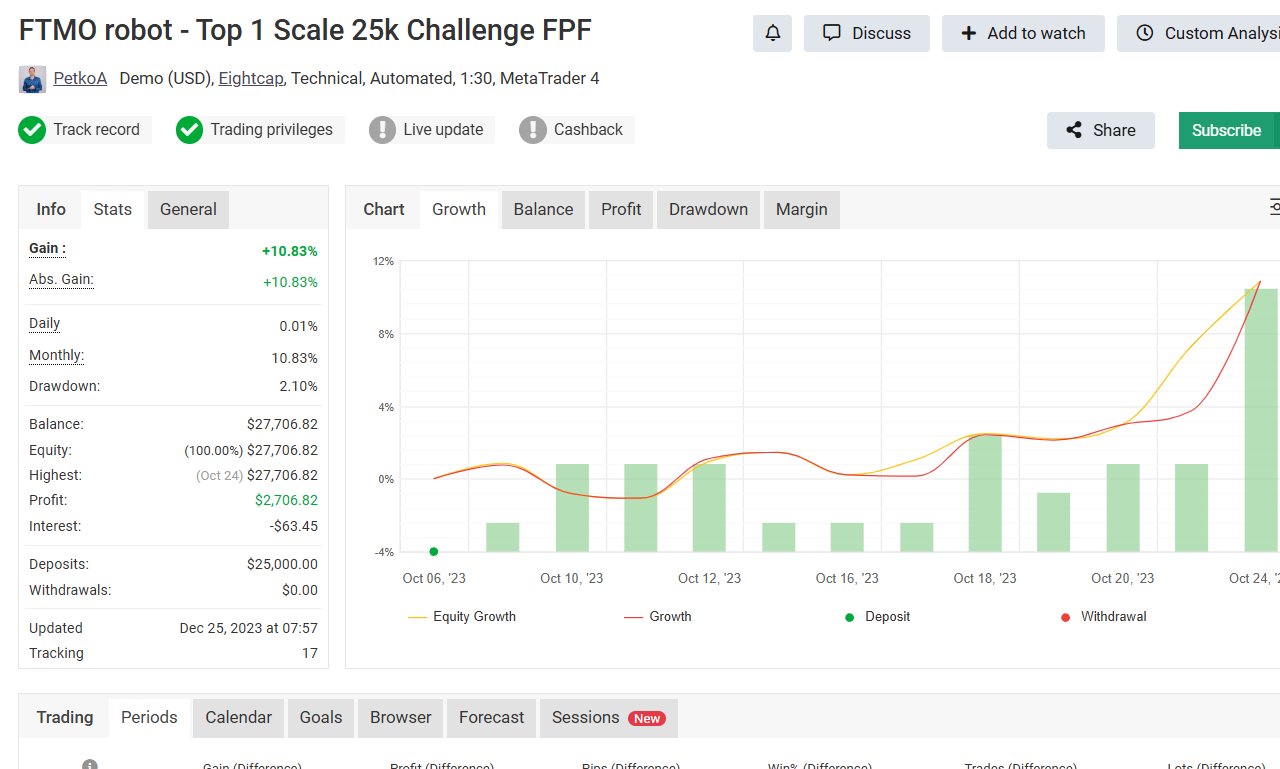Open the Browser tab
This screenshot has height=769, width=1280.
coord(401,718)
